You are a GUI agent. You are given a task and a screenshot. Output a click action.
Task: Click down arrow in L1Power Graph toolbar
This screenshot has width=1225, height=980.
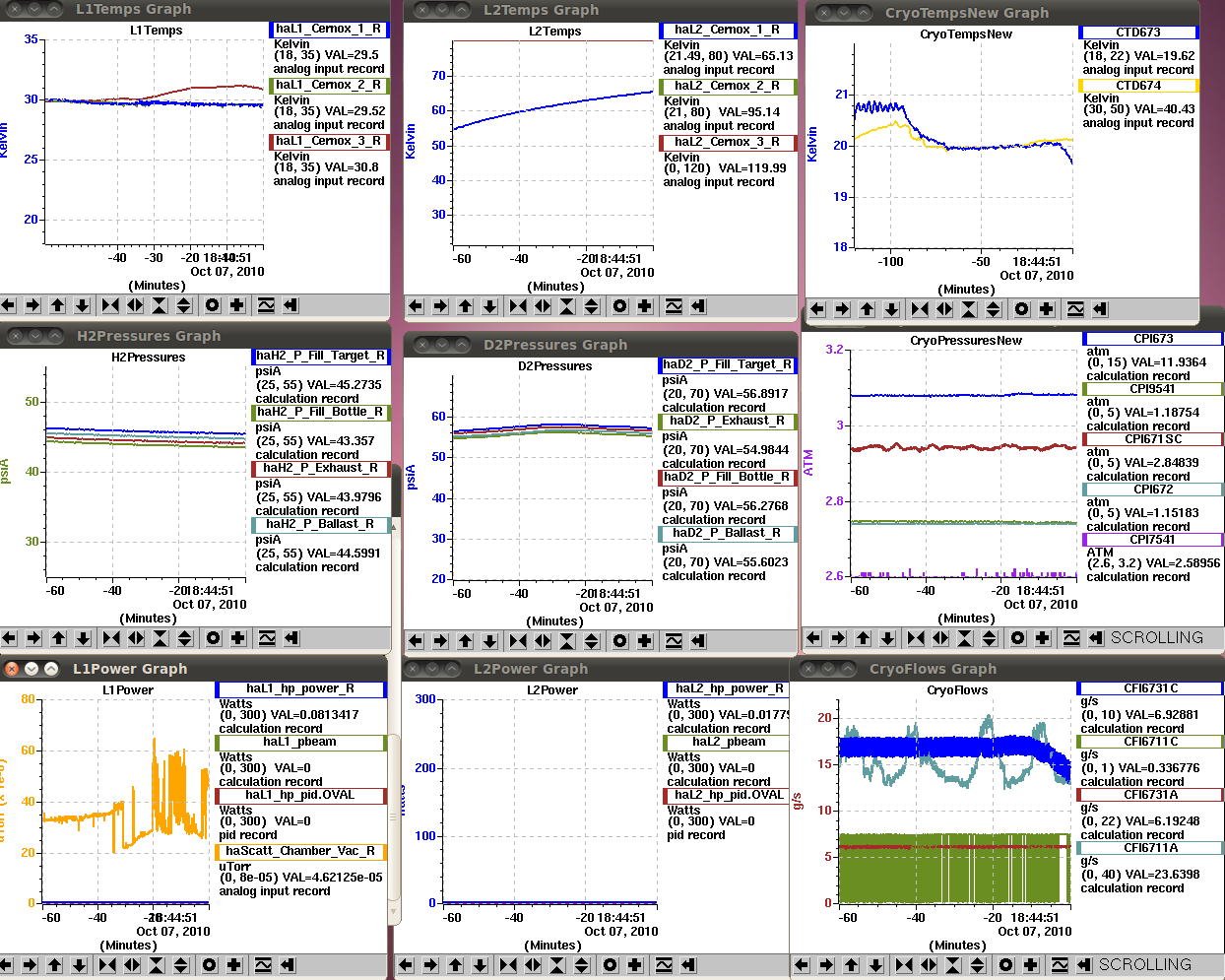point(80,965)
